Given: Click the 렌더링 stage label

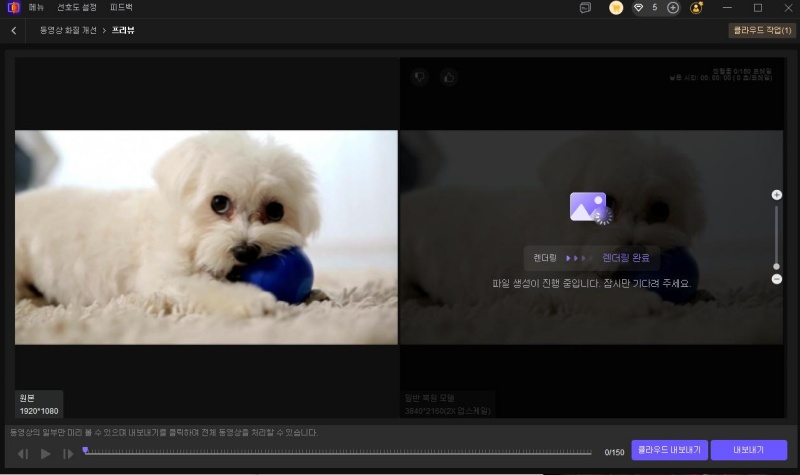Looking at the screenshot, I should tap(545, 258).
